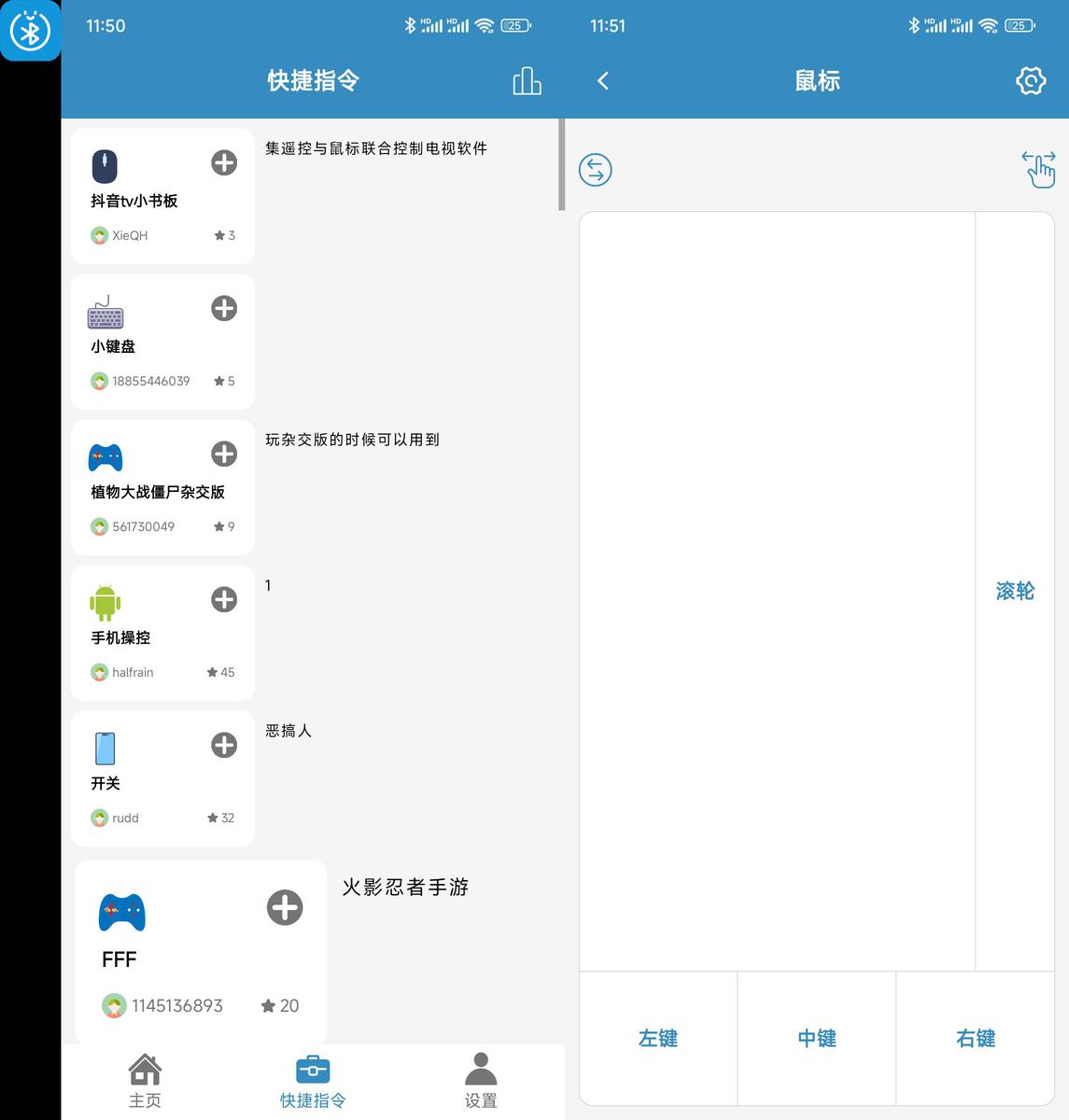This screenshot has width=1069, height=1120.
Task: Open the 设置 tab
Action: coord(481,1082)
